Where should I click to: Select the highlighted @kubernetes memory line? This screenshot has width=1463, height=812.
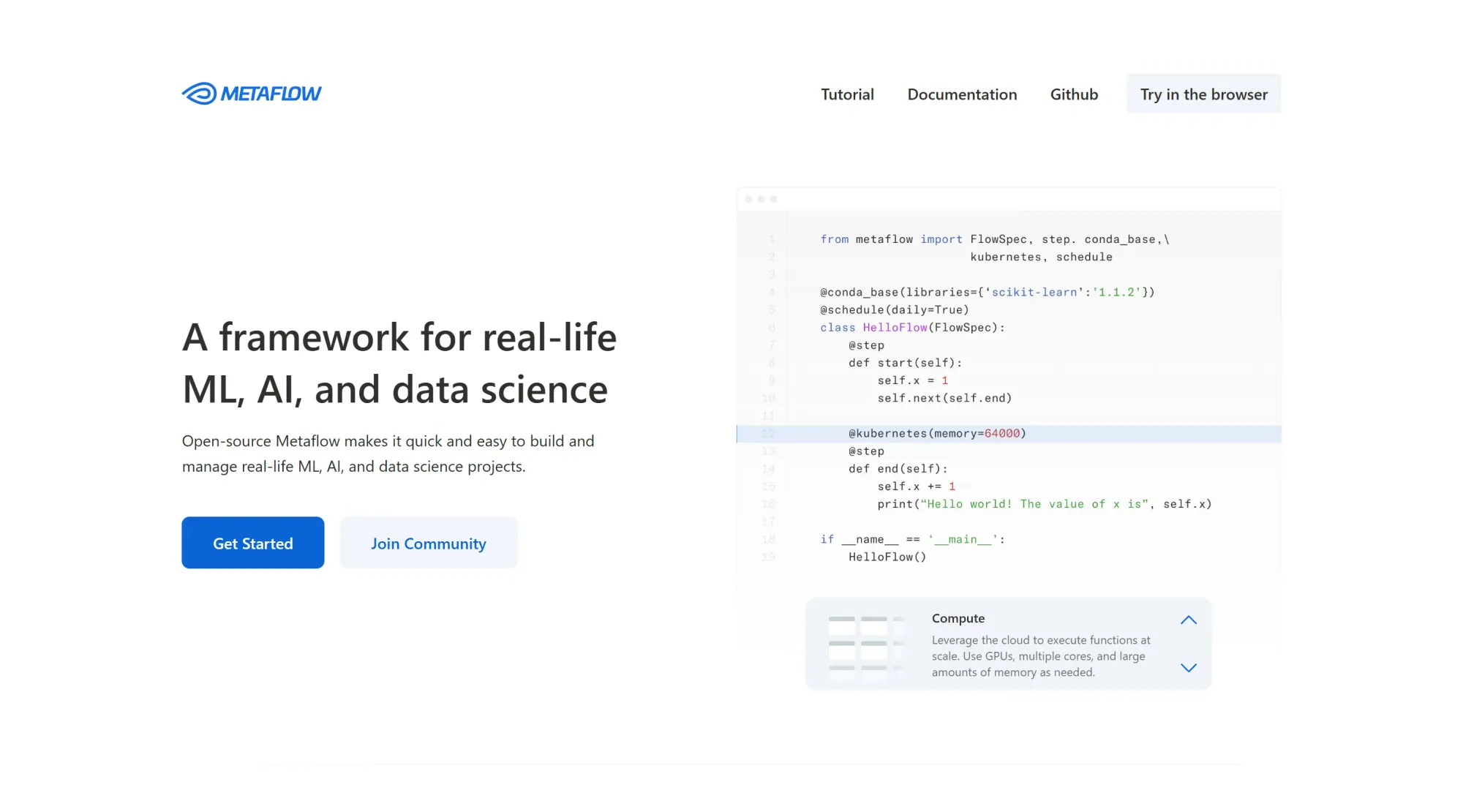pyautogui.click(x=937, y=433)
